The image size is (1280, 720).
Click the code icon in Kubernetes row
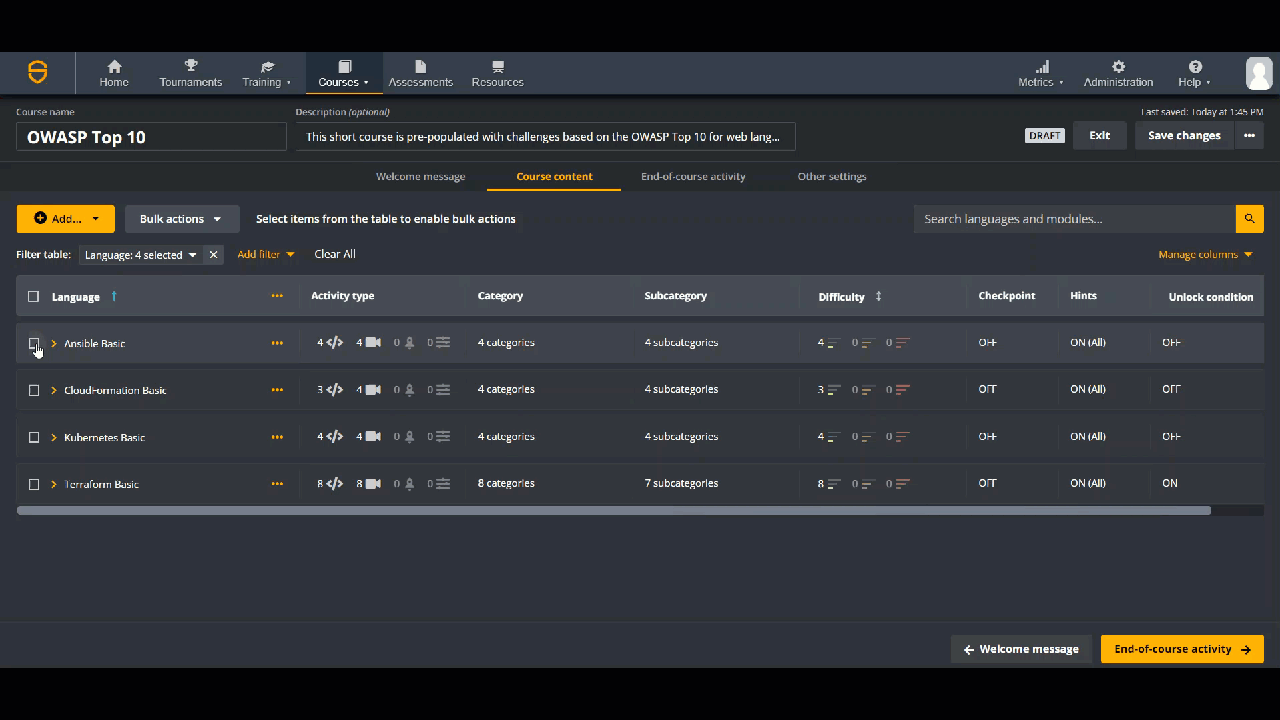(x=335, y=436)
